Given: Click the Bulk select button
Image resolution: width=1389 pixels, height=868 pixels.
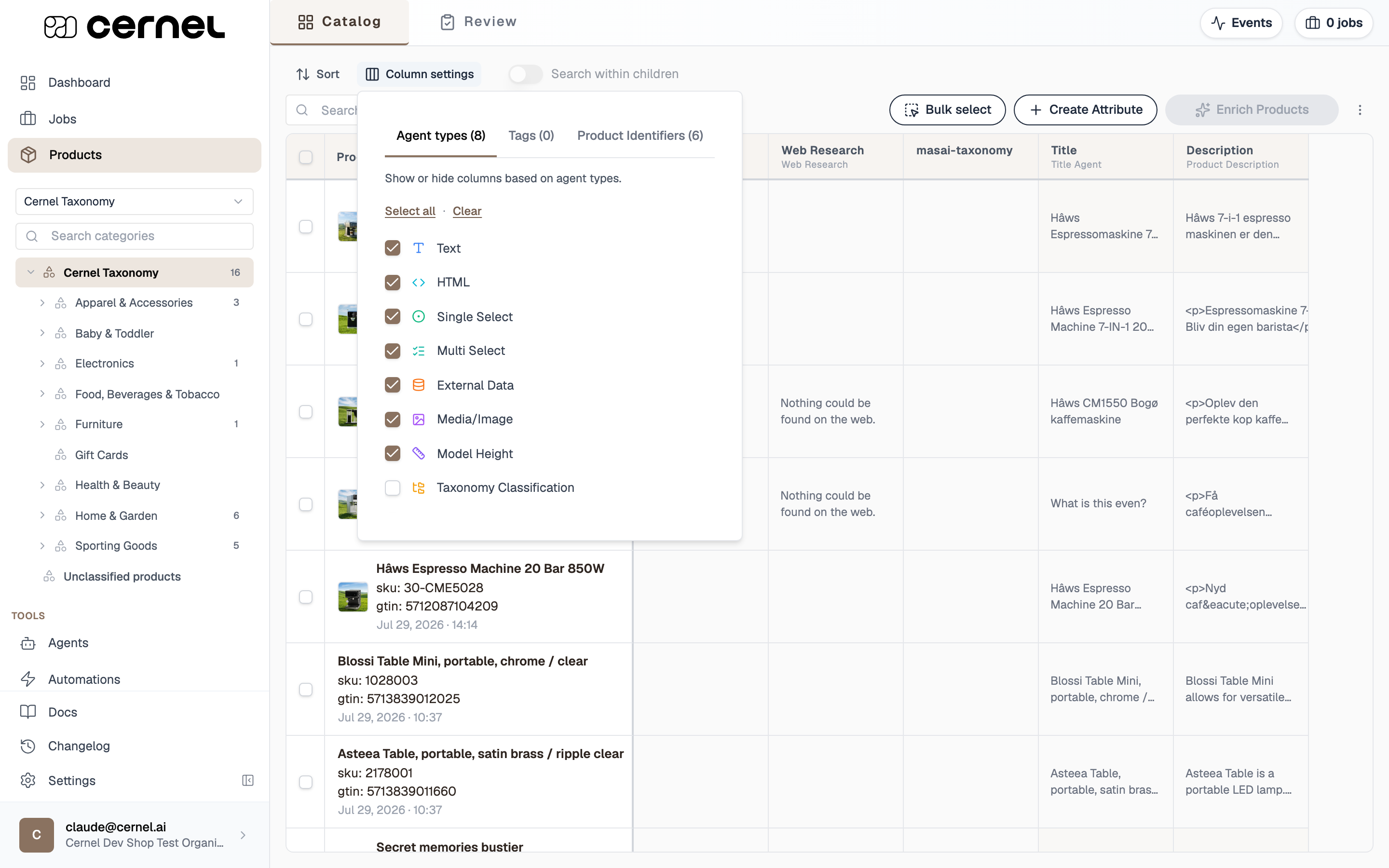Looking at the screenshot, I should click(947, 109).
